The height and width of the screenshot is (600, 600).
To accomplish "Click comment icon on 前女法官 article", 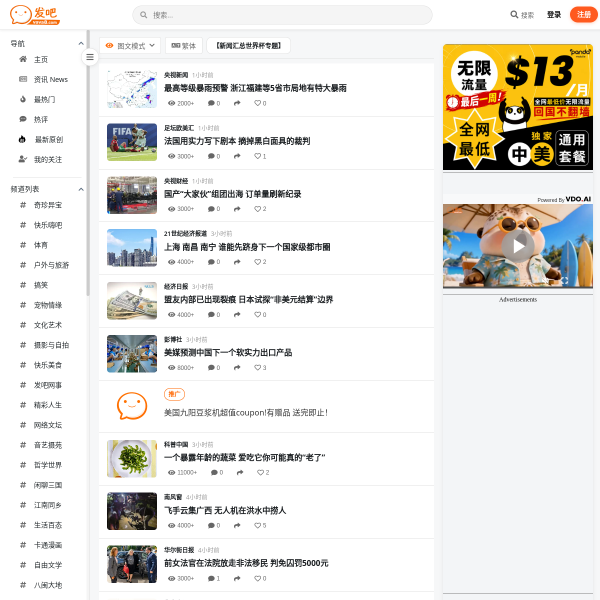I will click(211, 579).
